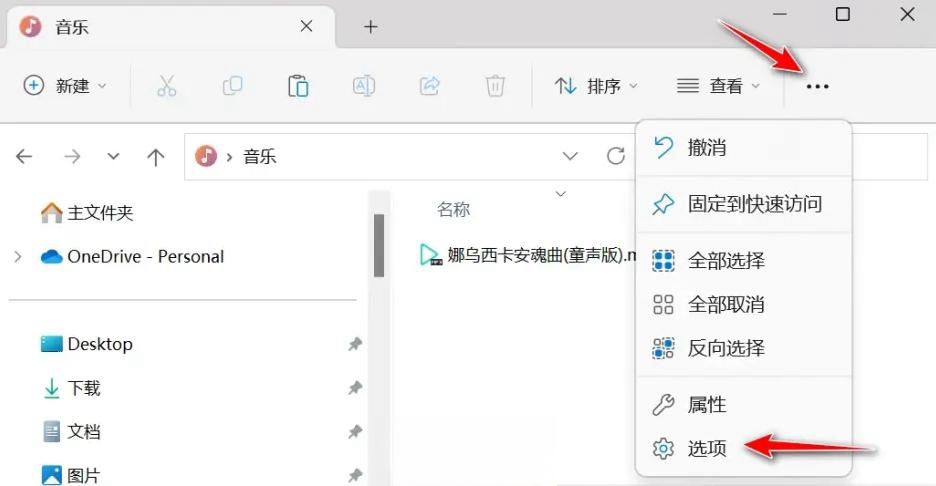Expand the OneDrive - Personal tree node
The height and width of the screenshot is (486, 936).
(18, 257)
